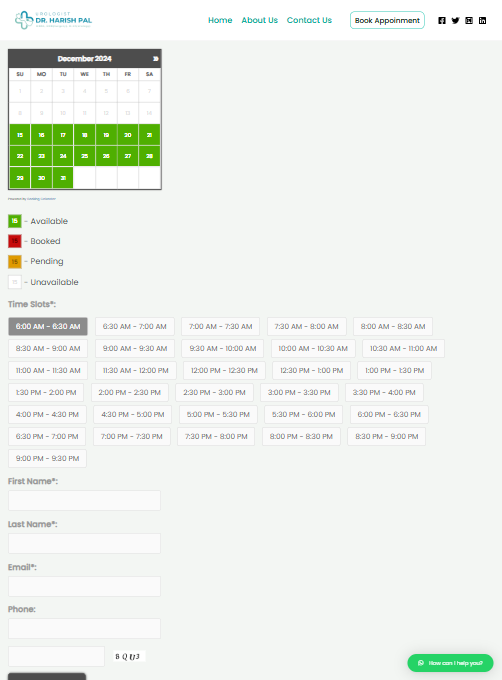
Task: Open the Facebook social icon
Action: pos(442,20)
